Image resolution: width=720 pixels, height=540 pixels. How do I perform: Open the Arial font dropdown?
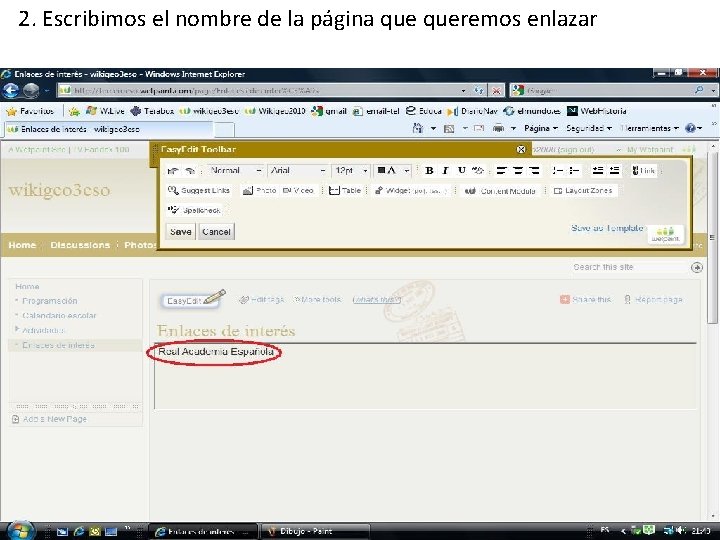tap(298, 170)
